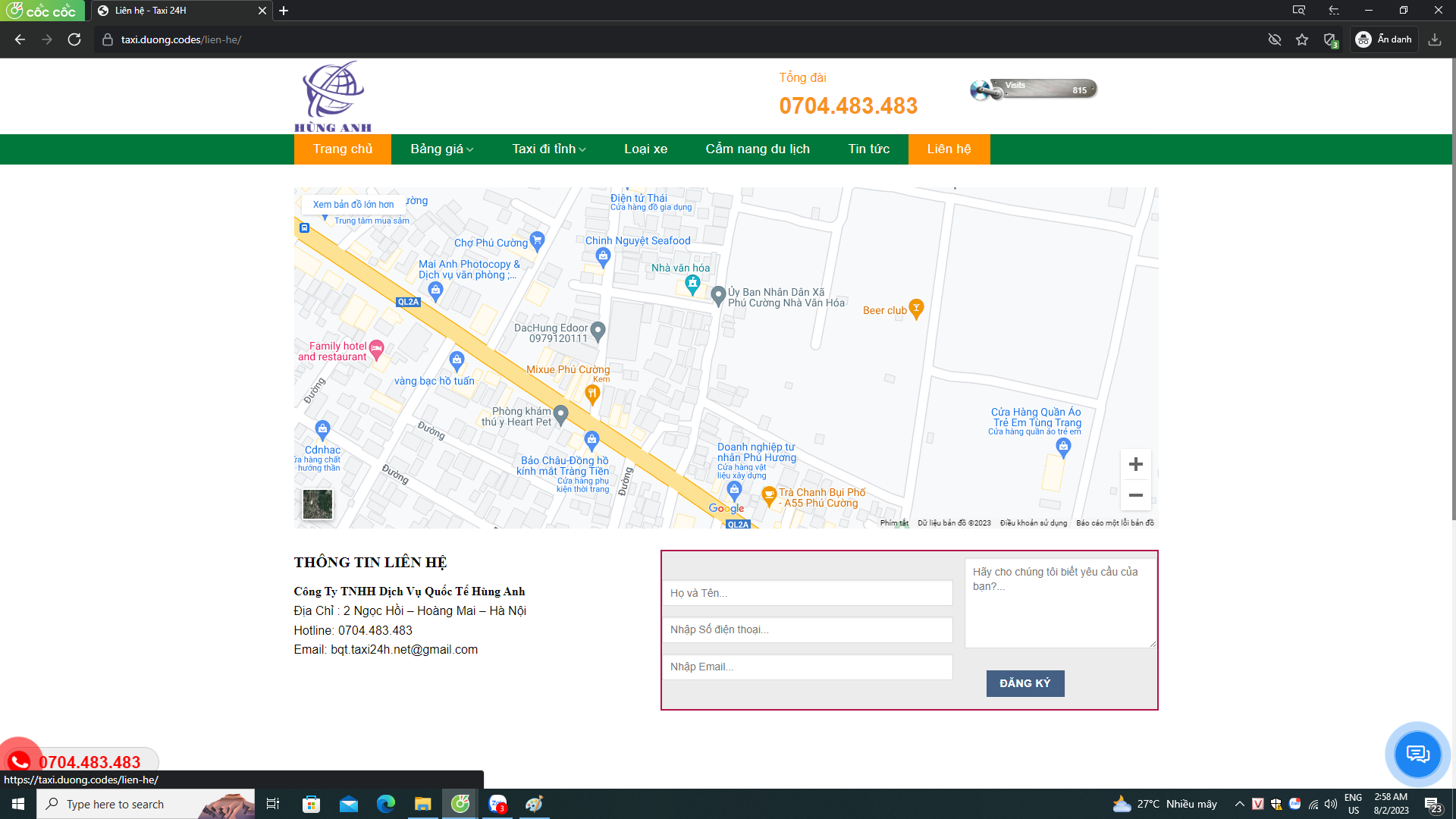This screenshot has width=1456, height=819.
Task: Zoom in the map with plus
Action: [1135, 464]
